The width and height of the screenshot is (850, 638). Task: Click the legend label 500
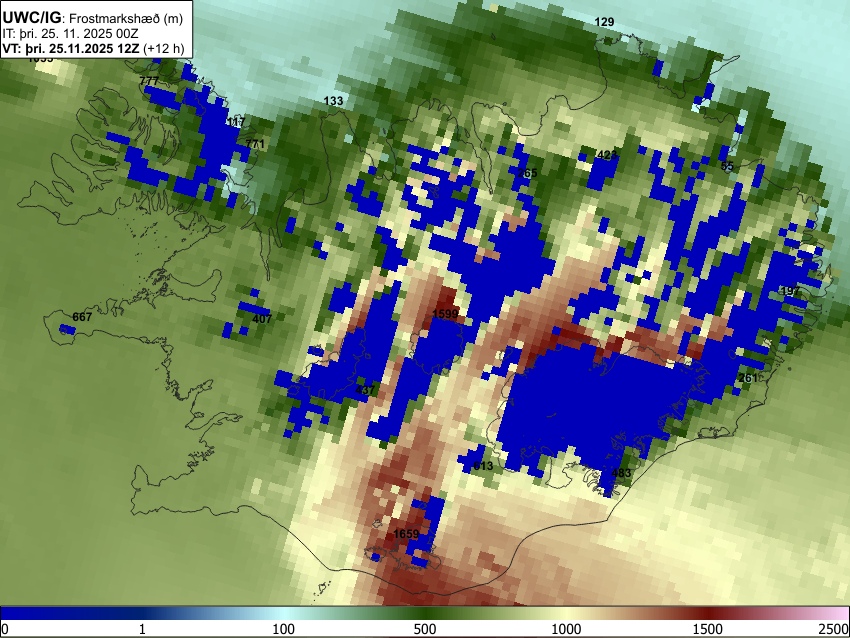425,629
